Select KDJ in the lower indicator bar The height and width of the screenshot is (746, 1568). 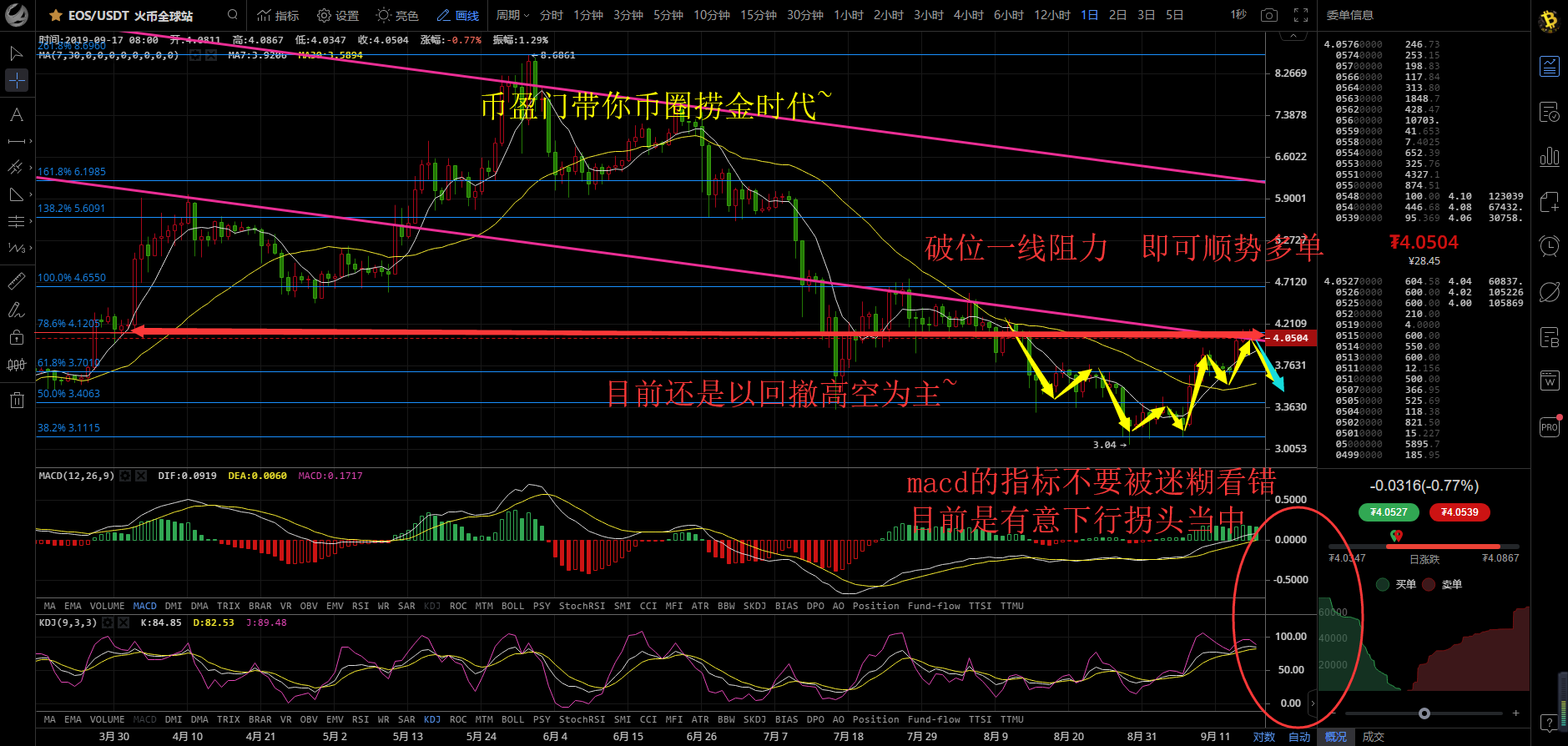click(x=432, y=719)
